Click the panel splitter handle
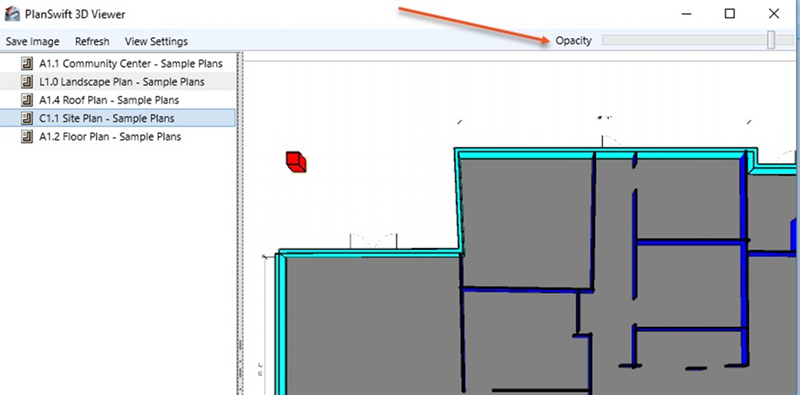800x395 pixels. 239,223
